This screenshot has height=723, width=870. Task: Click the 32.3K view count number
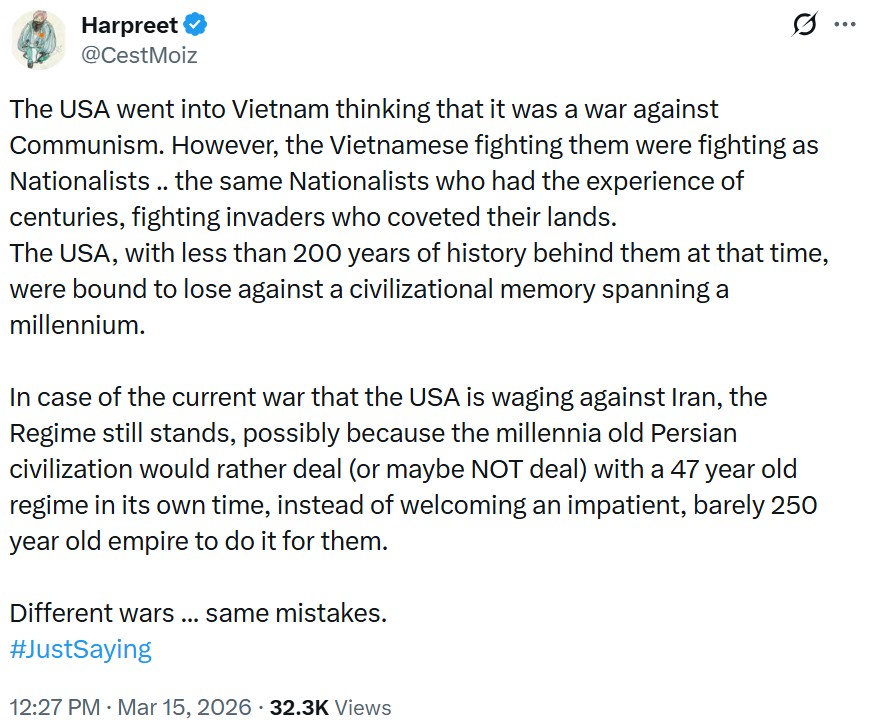click(x=300, y=707)
